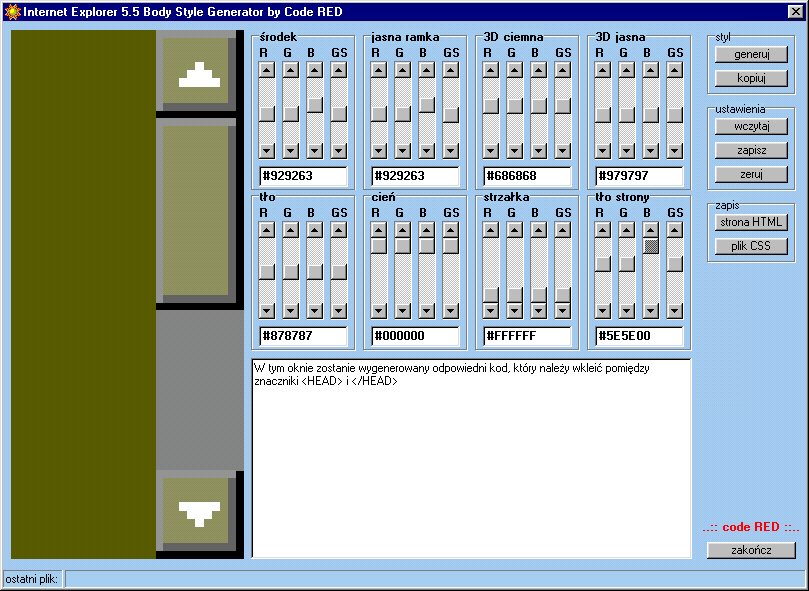Click the strzałka hex field #FFFFFF

point(527,336)
